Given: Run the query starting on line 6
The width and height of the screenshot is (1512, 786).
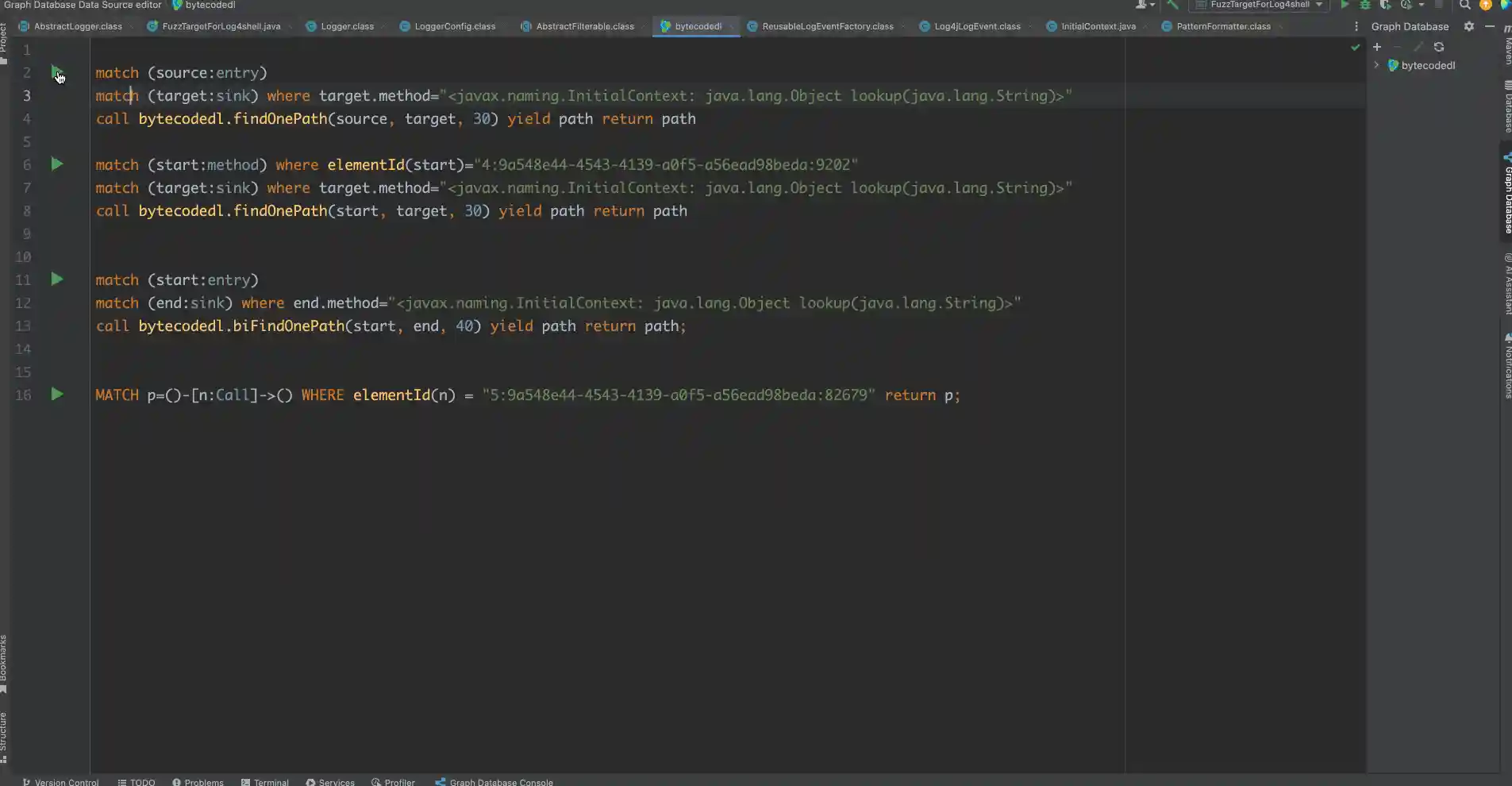Looking at the screenshot, I should click(x=57, y=164).
